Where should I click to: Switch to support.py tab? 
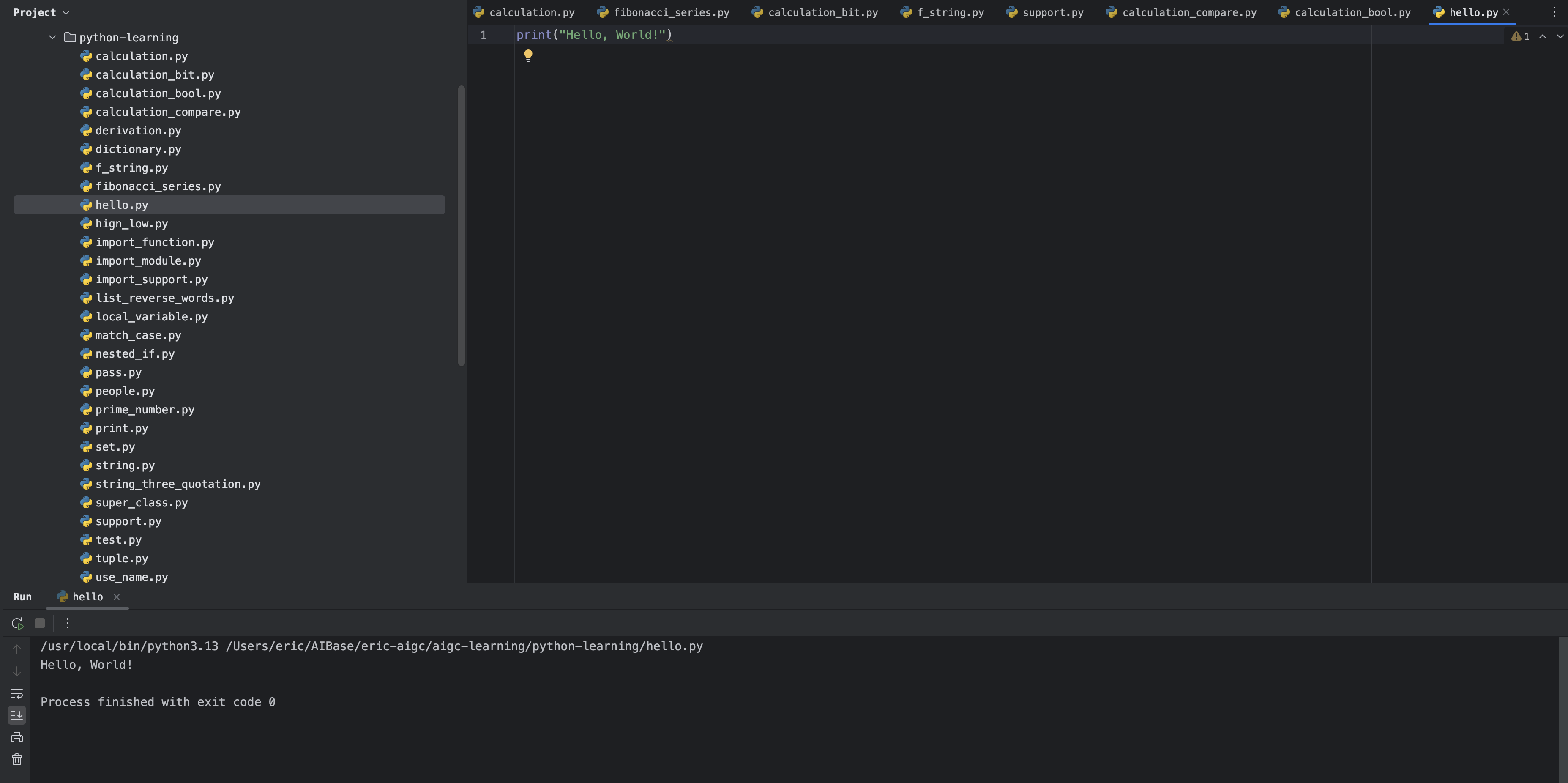pos(1045,12)
